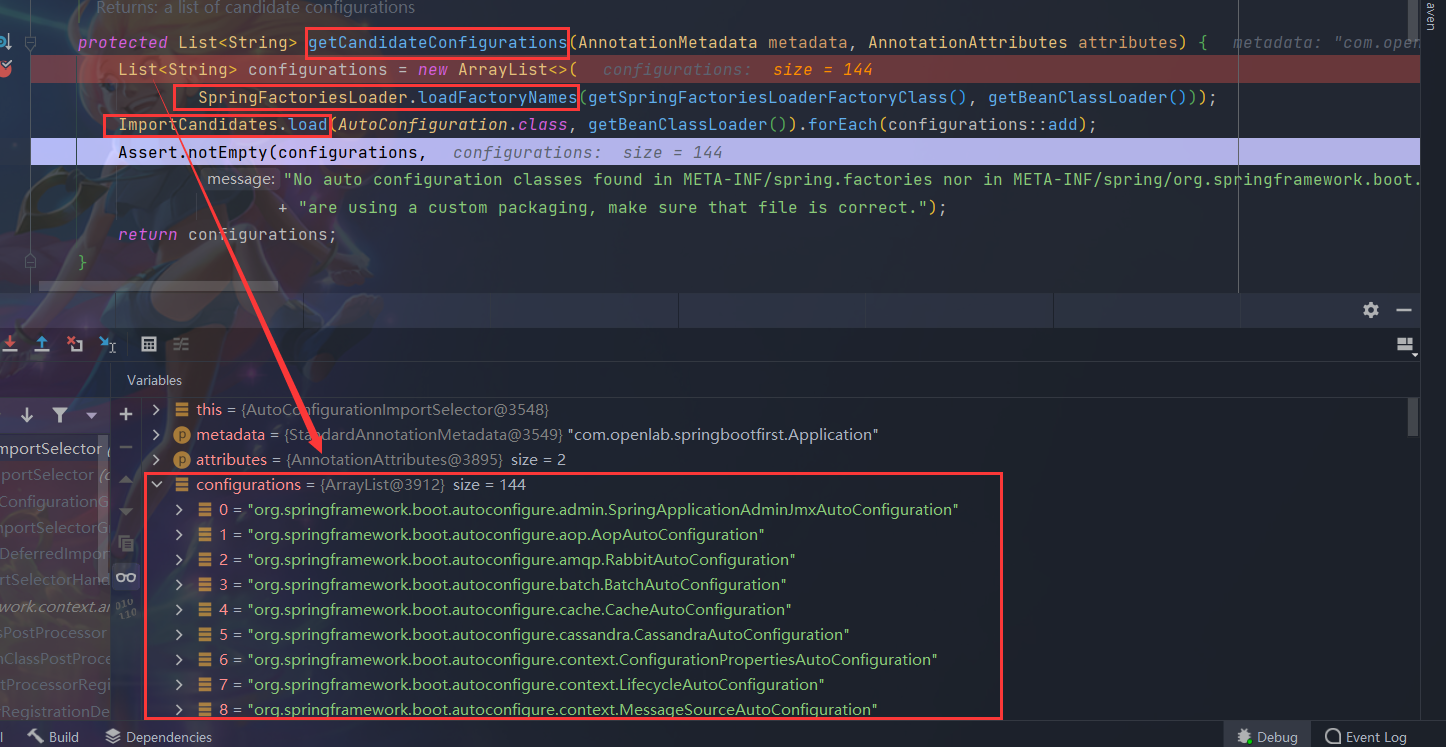Expand element 5 CassandraAutoConfiguration
Image resolution: width=1446 pixels, height=747 pixels.
pyautogui.click(x=179, y=635)
